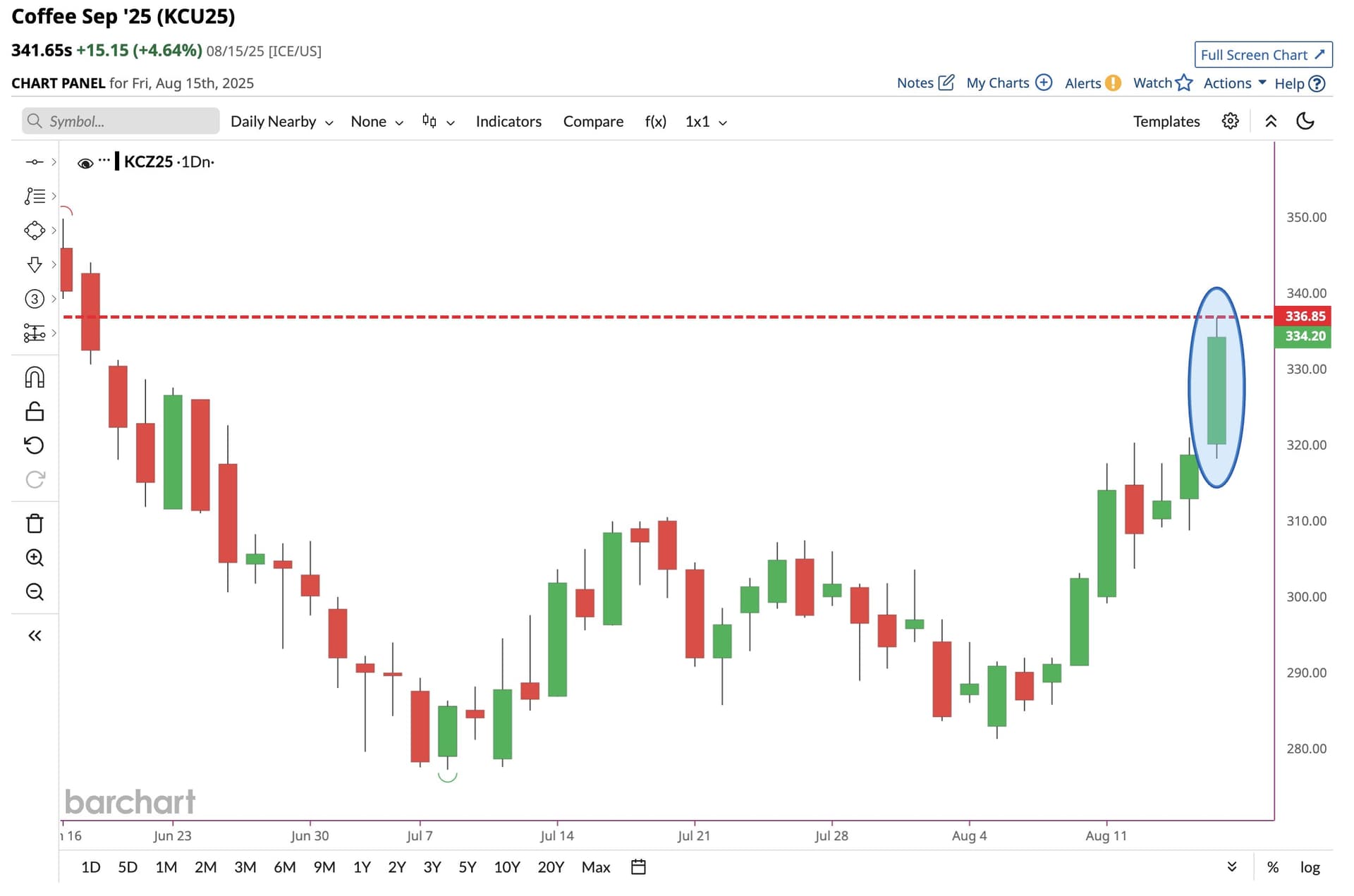Open the Templates link

1166,121
